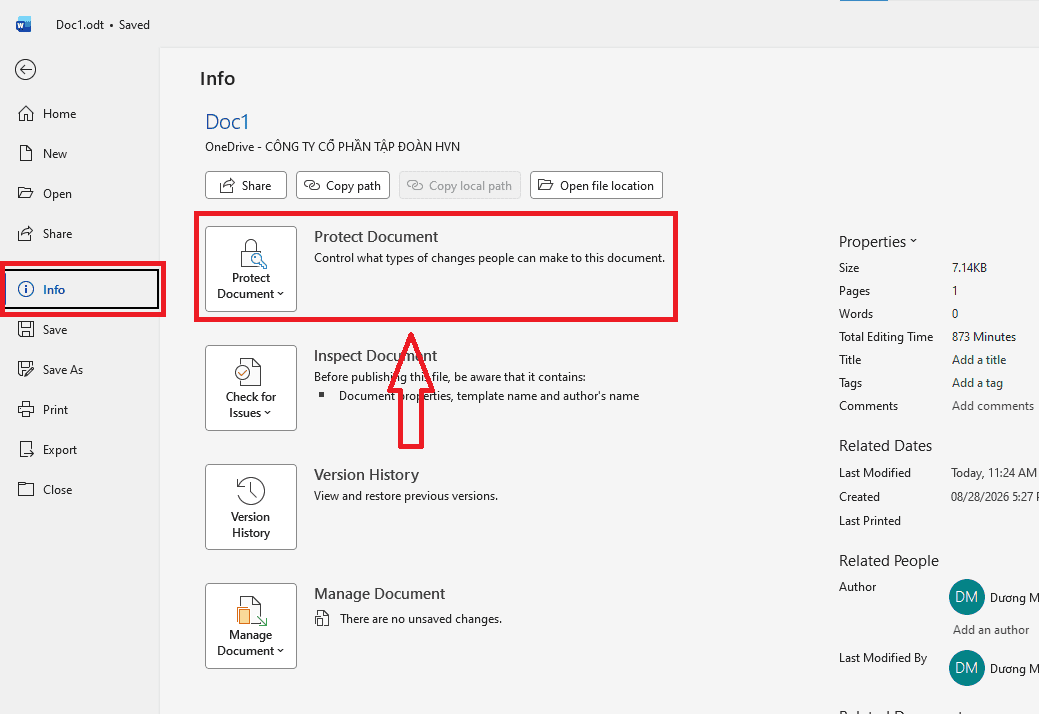The width and height of the screenshot is (1039, 714).
Task: Expand the Manage Document dropdown
Action: point(251,626)
